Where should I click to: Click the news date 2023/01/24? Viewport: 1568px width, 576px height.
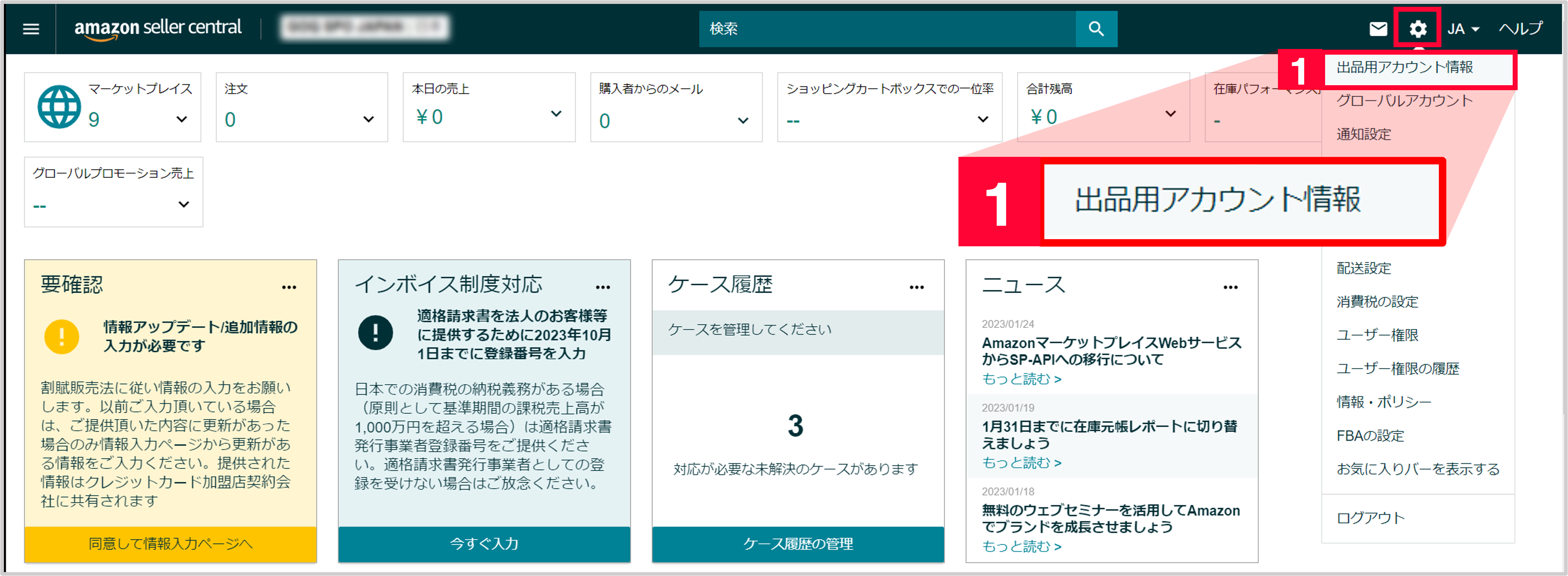point(1007,324)
